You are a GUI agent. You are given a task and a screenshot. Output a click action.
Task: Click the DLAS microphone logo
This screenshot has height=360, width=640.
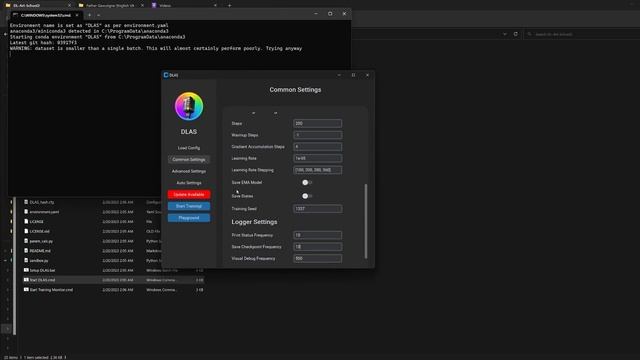(189, 106)
